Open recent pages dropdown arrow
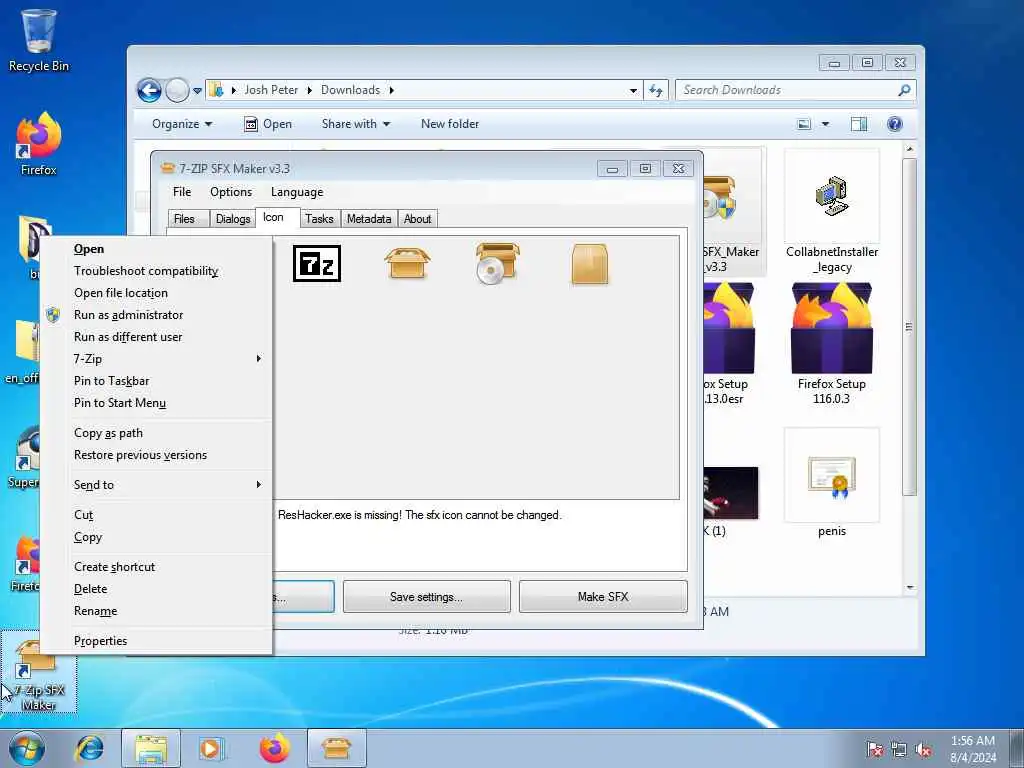The image size is (1024, 768). point(197,91)
